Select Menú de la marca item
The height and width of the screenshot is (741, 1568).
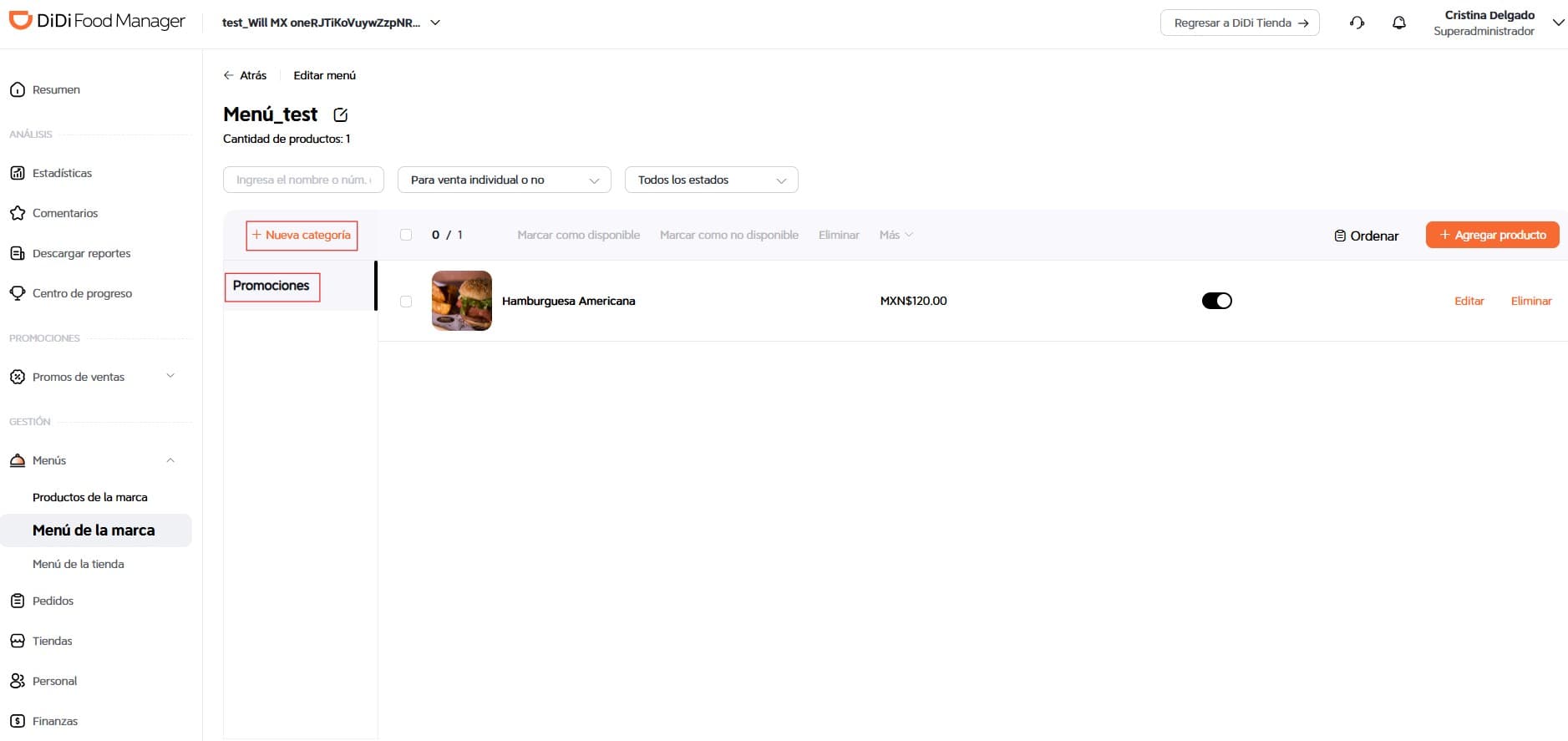96,530
